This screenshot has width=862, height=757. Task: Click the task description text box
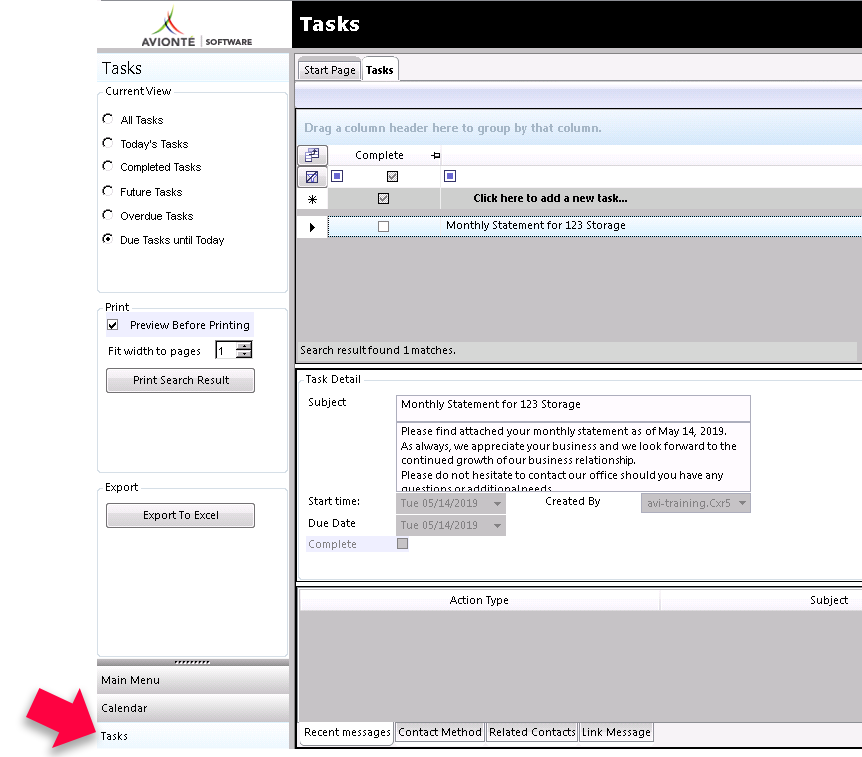tap(573, 457)
